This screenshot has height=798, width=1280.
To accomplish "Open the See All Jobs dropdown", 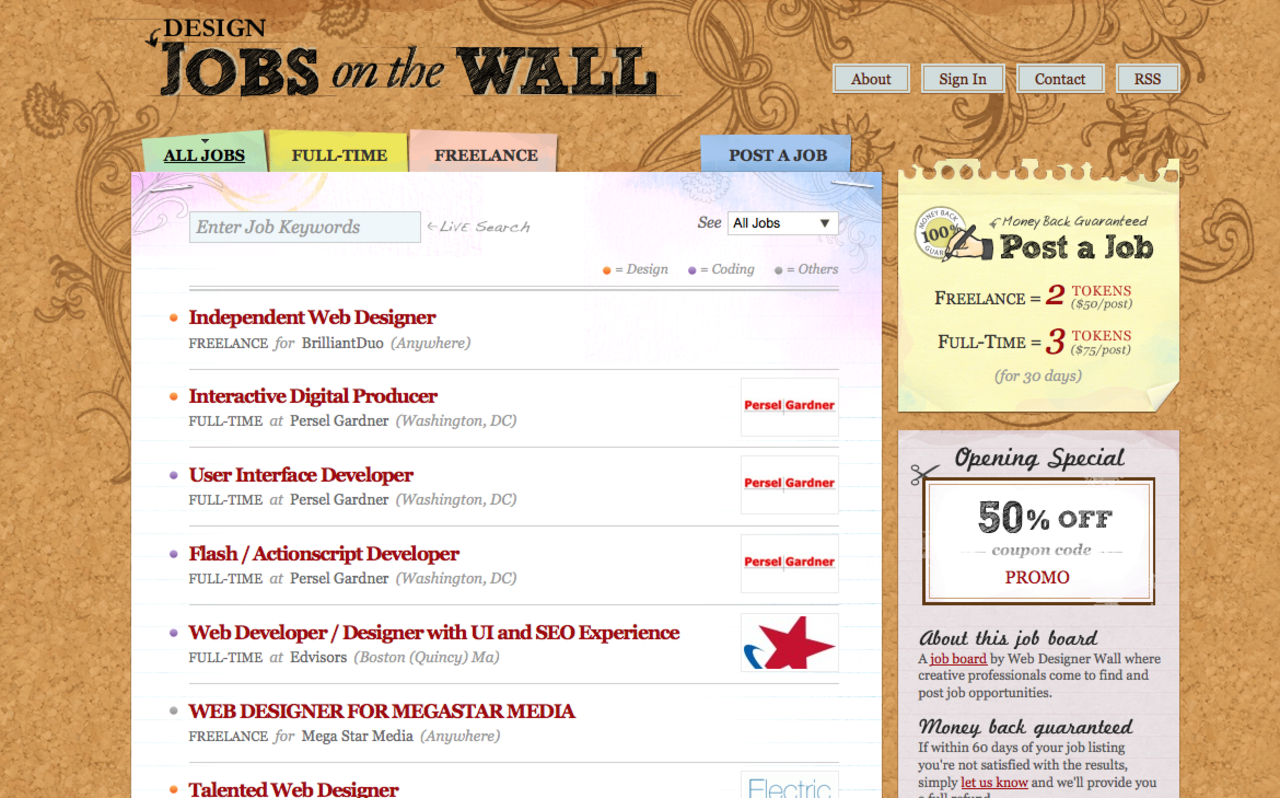I will (783, 223).
